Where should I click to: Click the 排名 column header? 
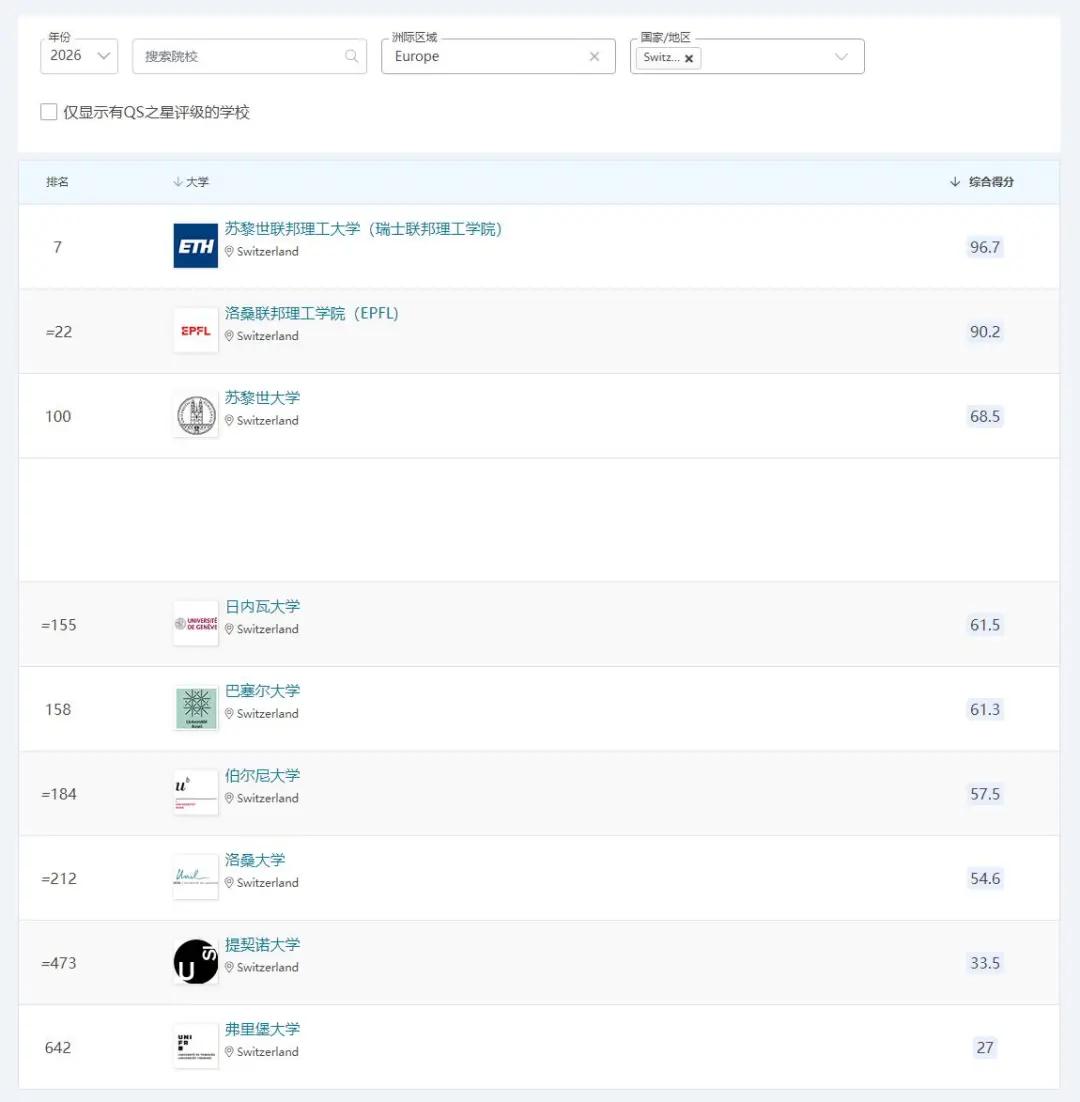click(58, 182)
